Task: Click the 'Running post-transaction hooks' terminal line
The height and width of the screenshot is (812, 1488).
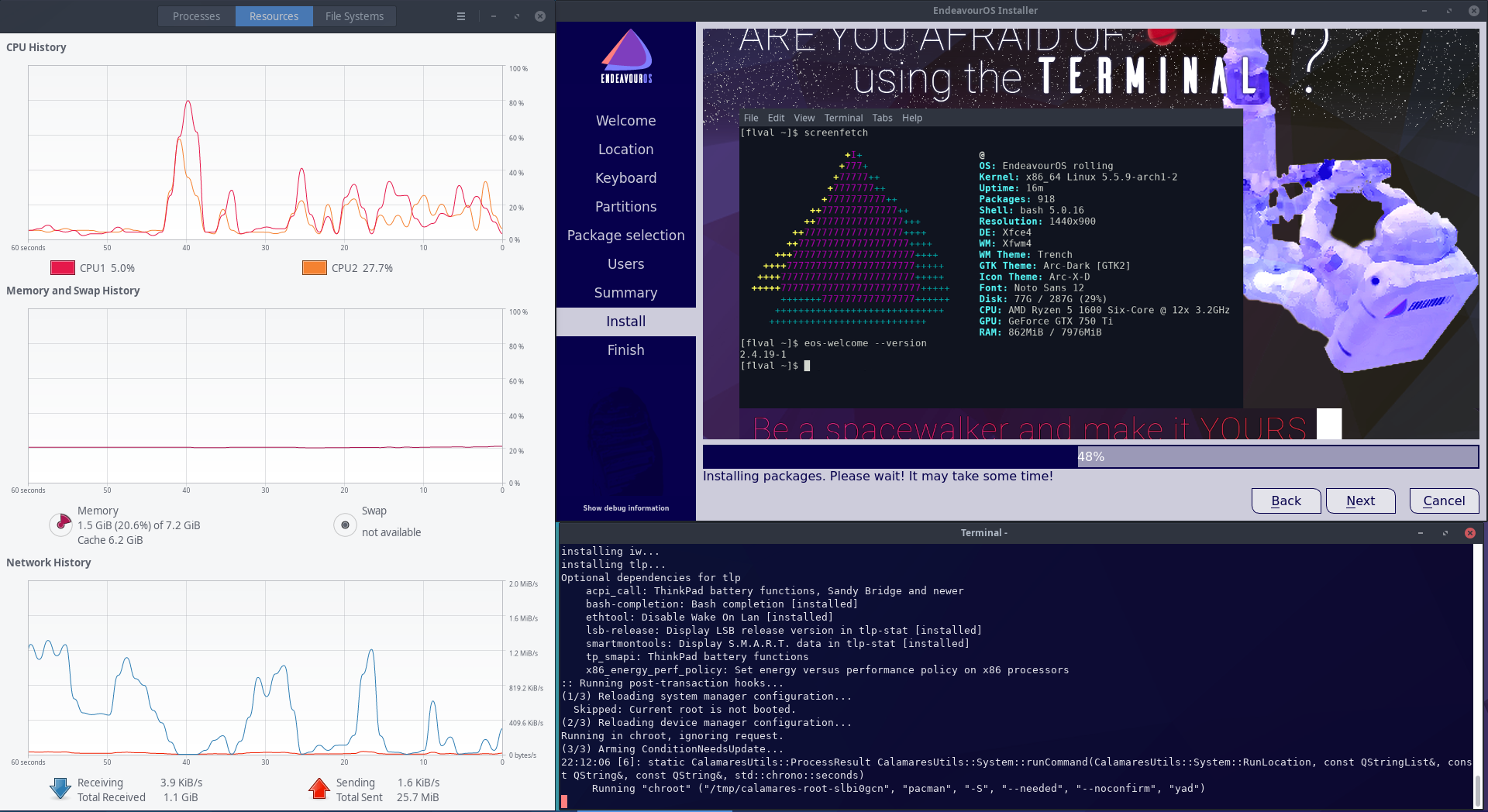Action: click(x=672, y=683)
